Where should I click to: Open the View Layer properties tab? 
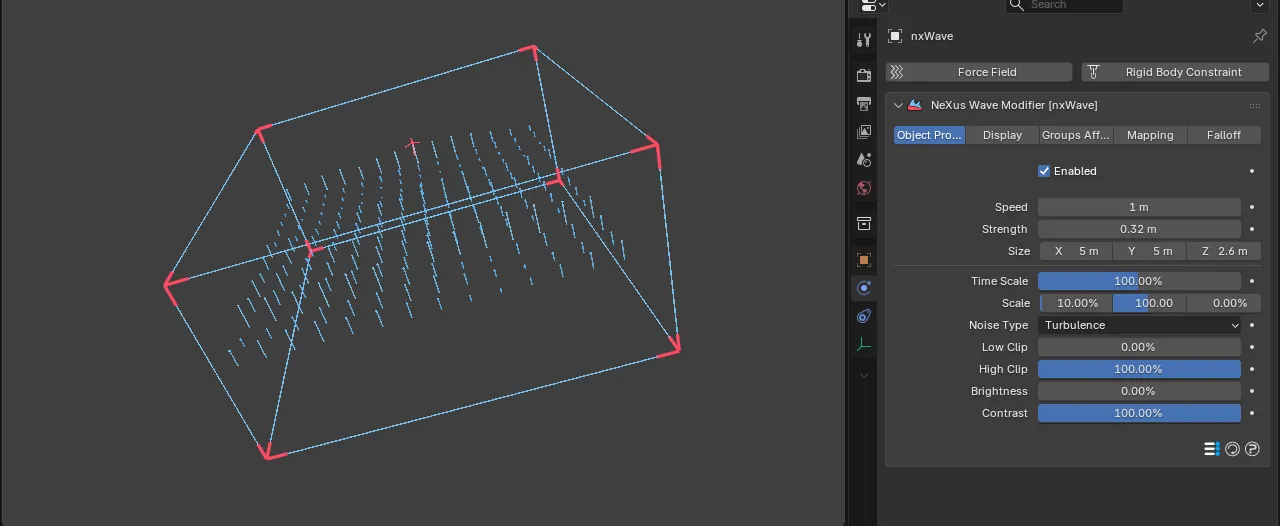[864, 131]
